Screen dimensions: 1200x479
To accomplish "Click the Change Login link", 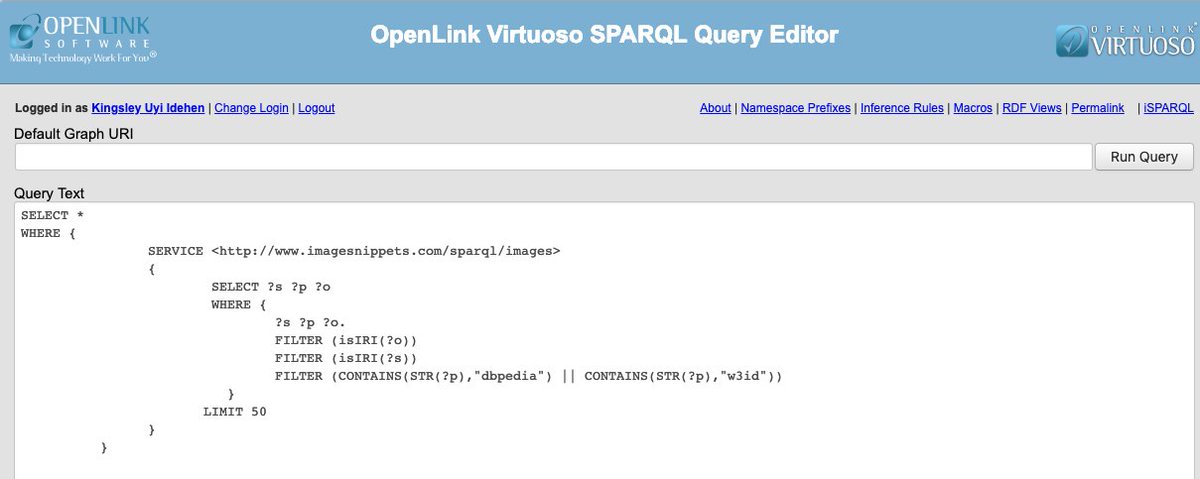I will pyautogui.click(x=251, y=108).
